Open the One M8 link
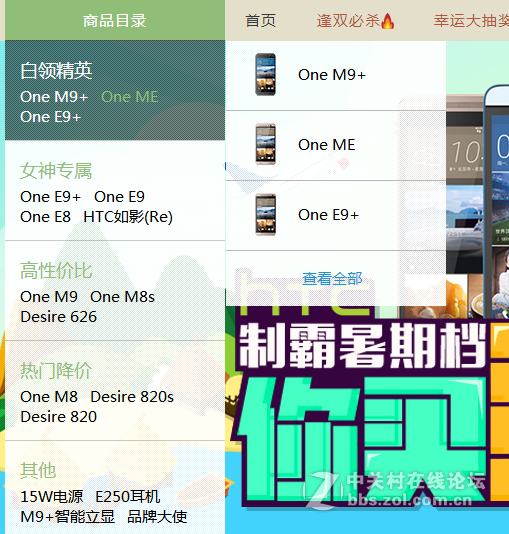 [49, 397]
